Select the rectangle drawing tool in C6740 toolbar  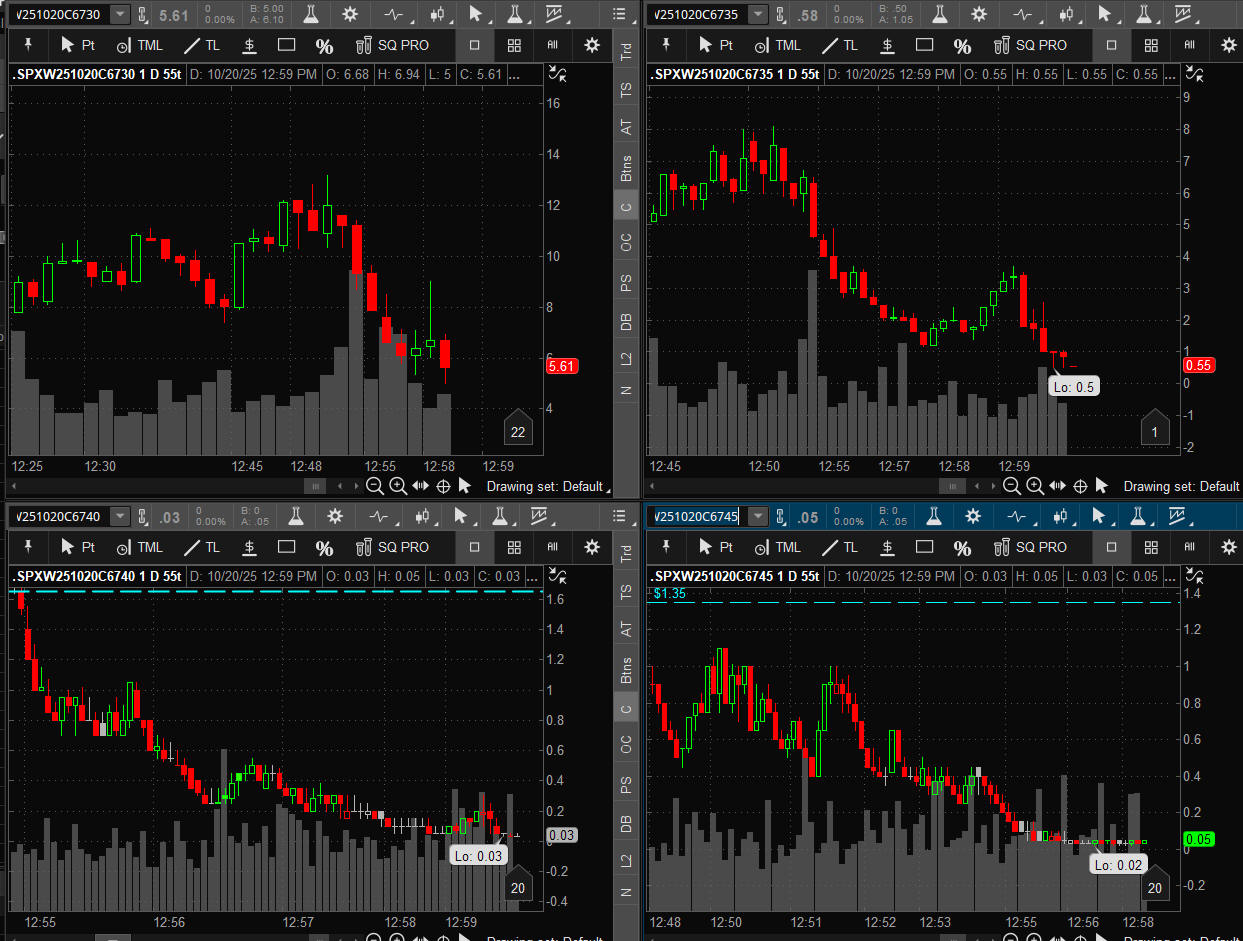click(287, 547)
